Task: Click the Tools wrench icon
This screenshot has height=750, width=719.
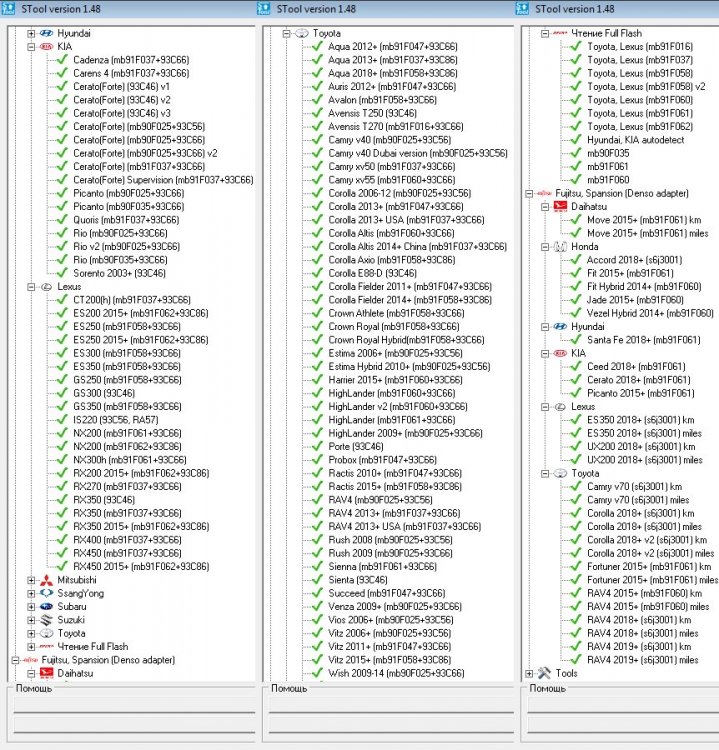Action: 544,673
